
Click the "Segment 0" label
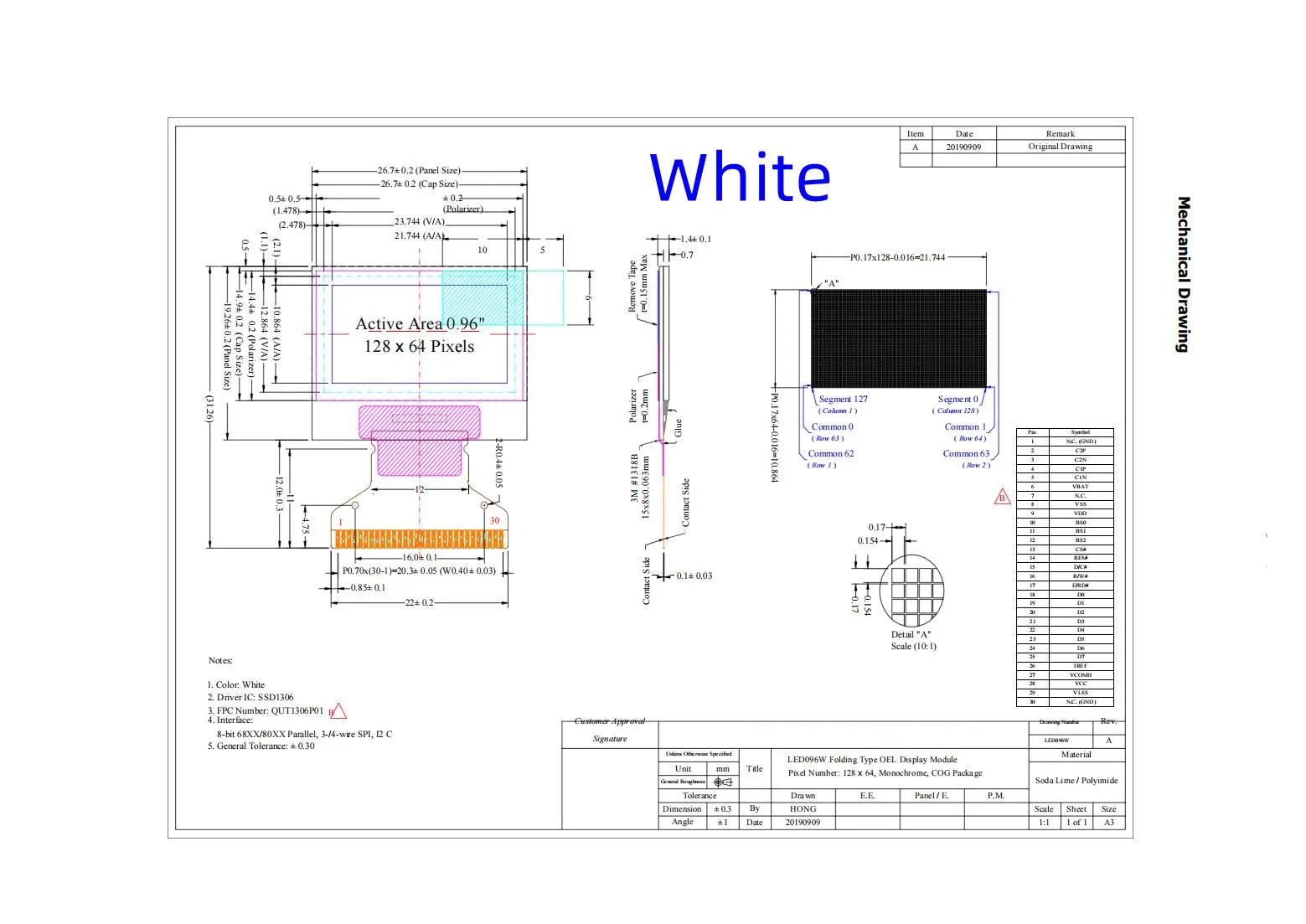(x=958, y=400)
